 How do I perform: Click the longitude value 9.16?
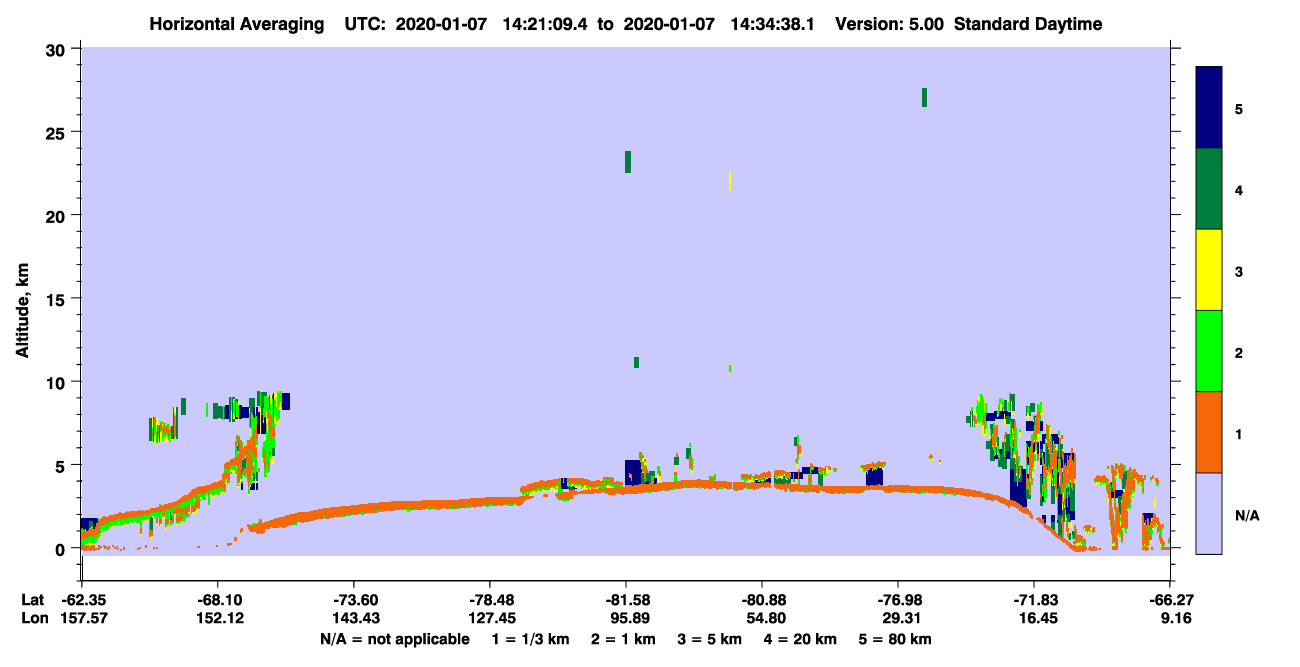(x=1175, y=618)
